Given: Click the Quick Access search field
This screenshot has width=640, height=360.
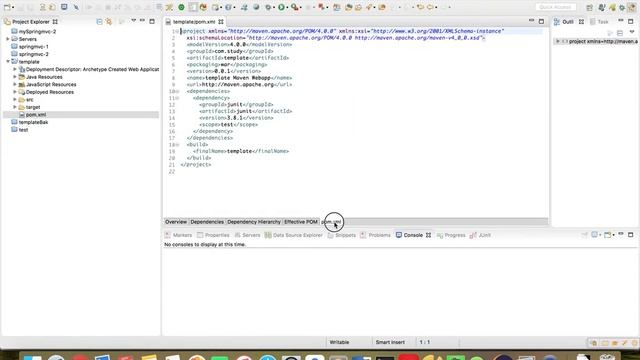Looking at the screenshot, I should [x=556, y=7].
